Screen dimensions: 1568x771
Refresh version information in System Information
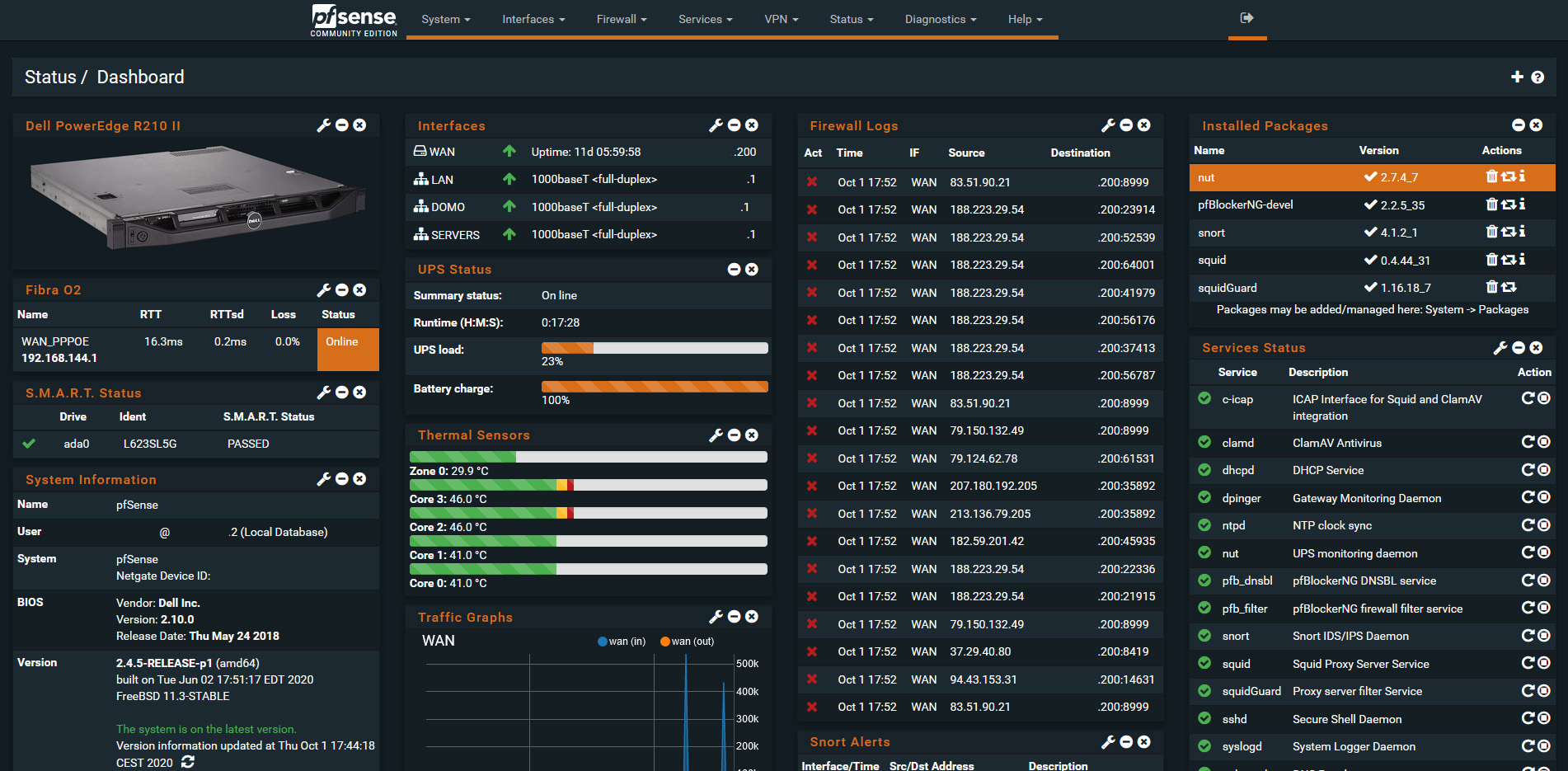coord(188,762)
